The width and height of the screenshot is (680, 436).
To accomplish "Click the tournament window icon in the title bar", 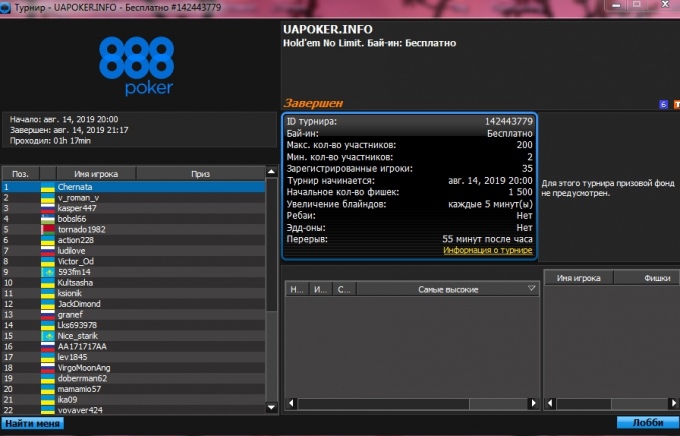I will point(5,8).
